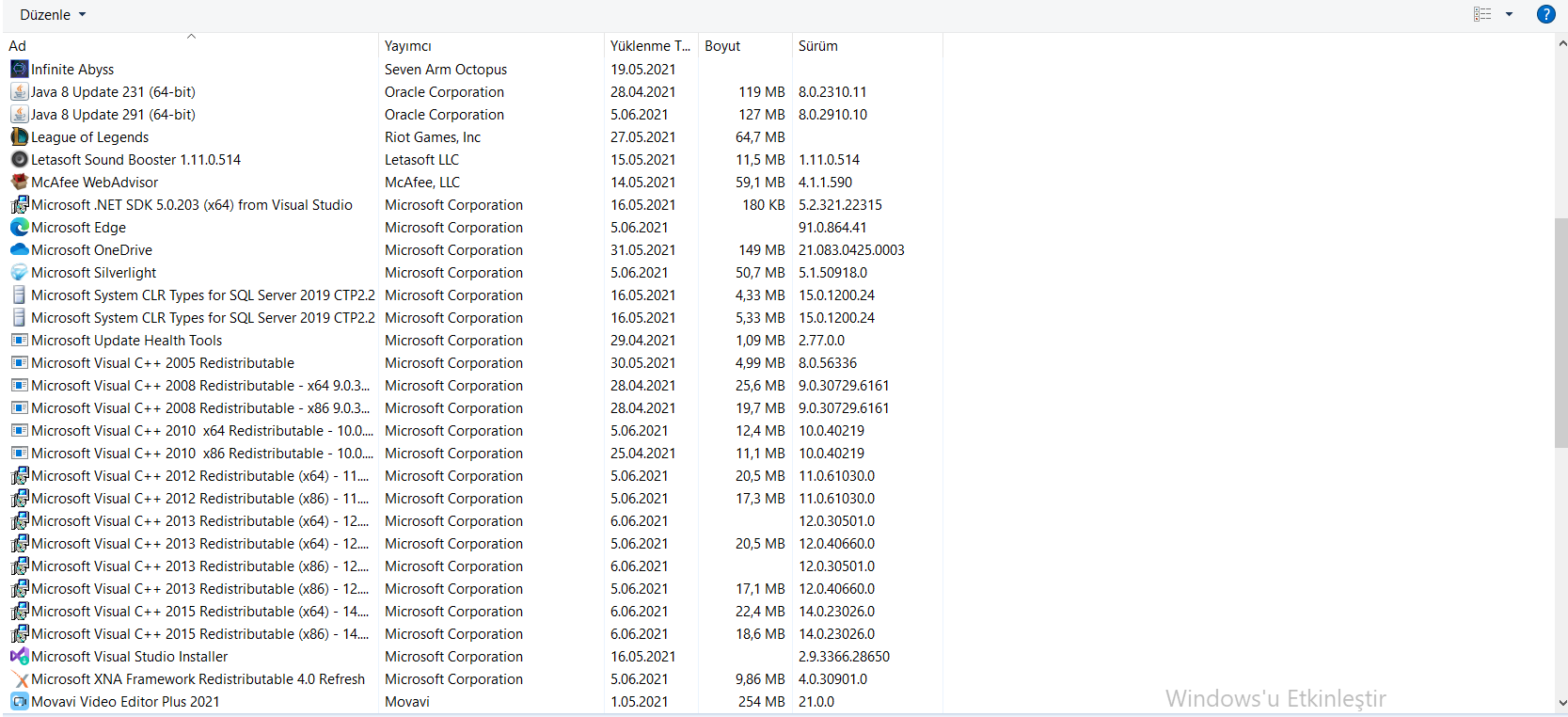Open the Düzenle dropdown menu

[x=53, y=15]
